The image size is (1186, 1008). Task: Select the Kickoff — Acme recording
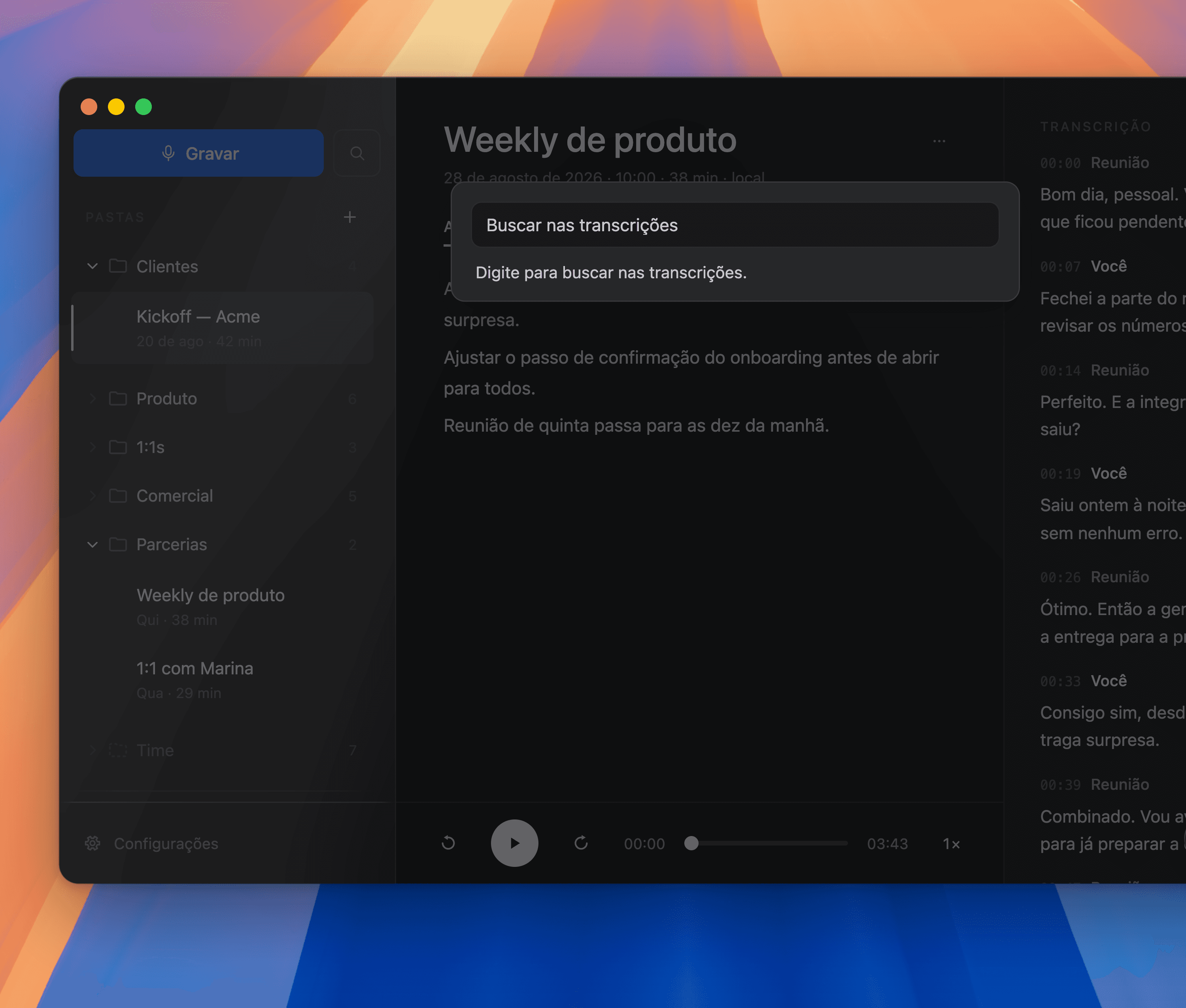222,328
